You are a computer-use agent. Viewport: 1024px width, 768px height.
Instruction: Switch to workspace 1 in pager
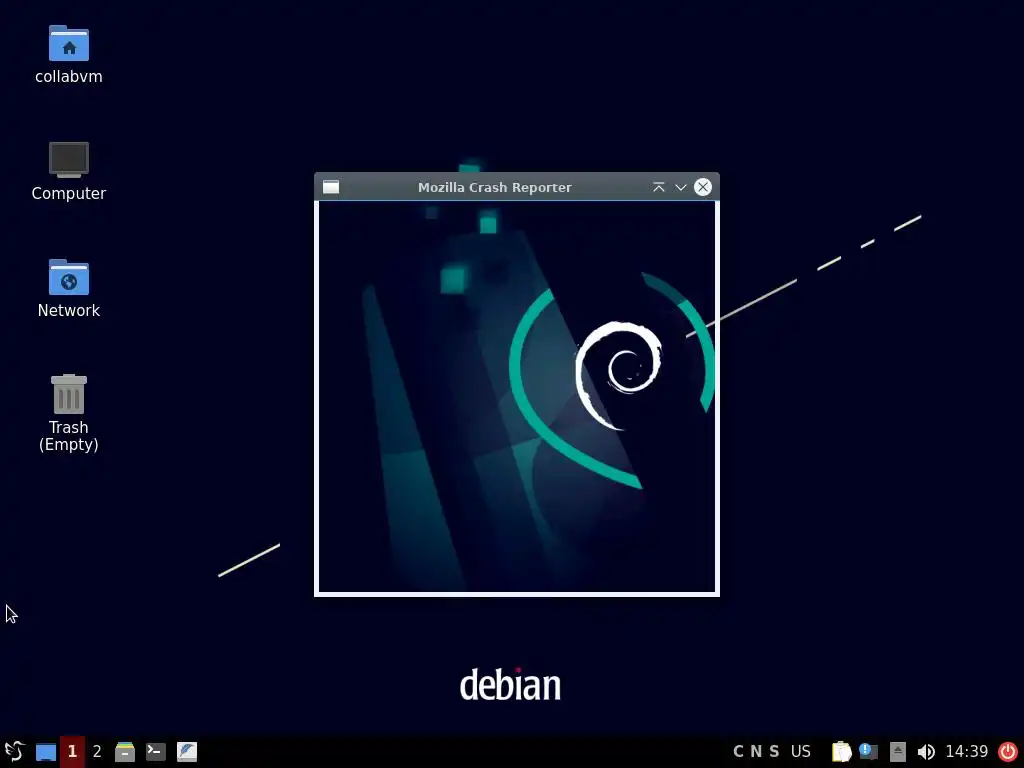tap(72, 751)
